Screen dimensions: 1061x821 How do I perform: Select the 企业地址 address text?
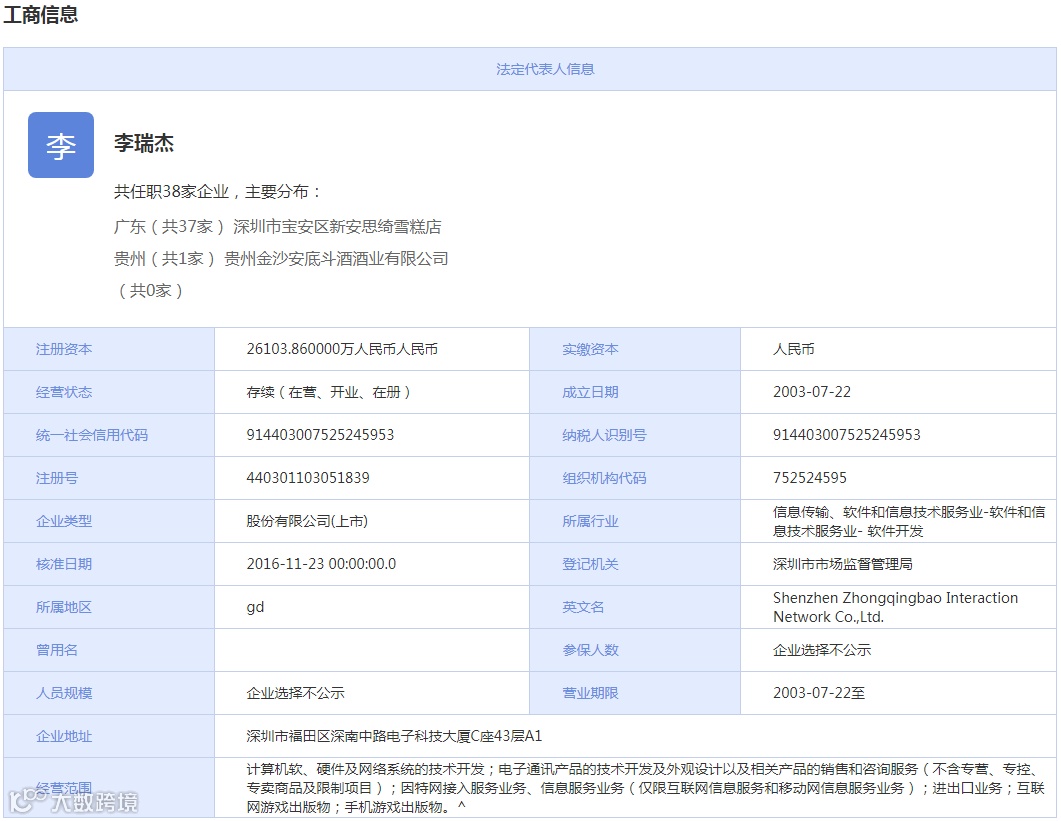tap(394, 736)
